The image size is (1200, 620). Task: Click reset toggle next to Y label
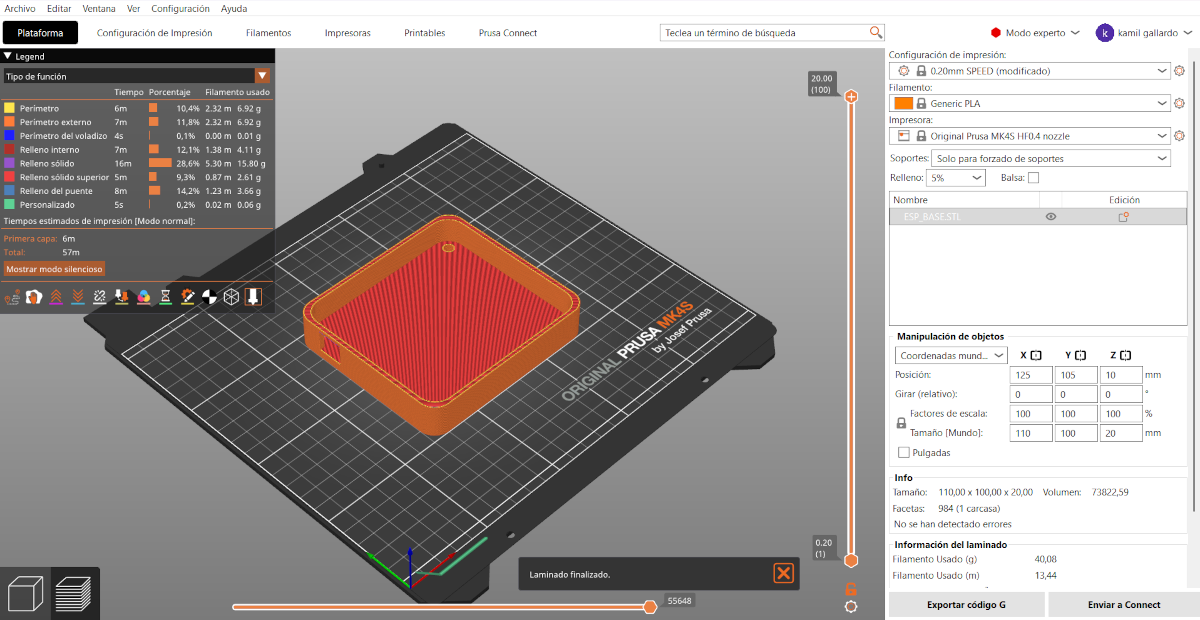(1081, 355)
